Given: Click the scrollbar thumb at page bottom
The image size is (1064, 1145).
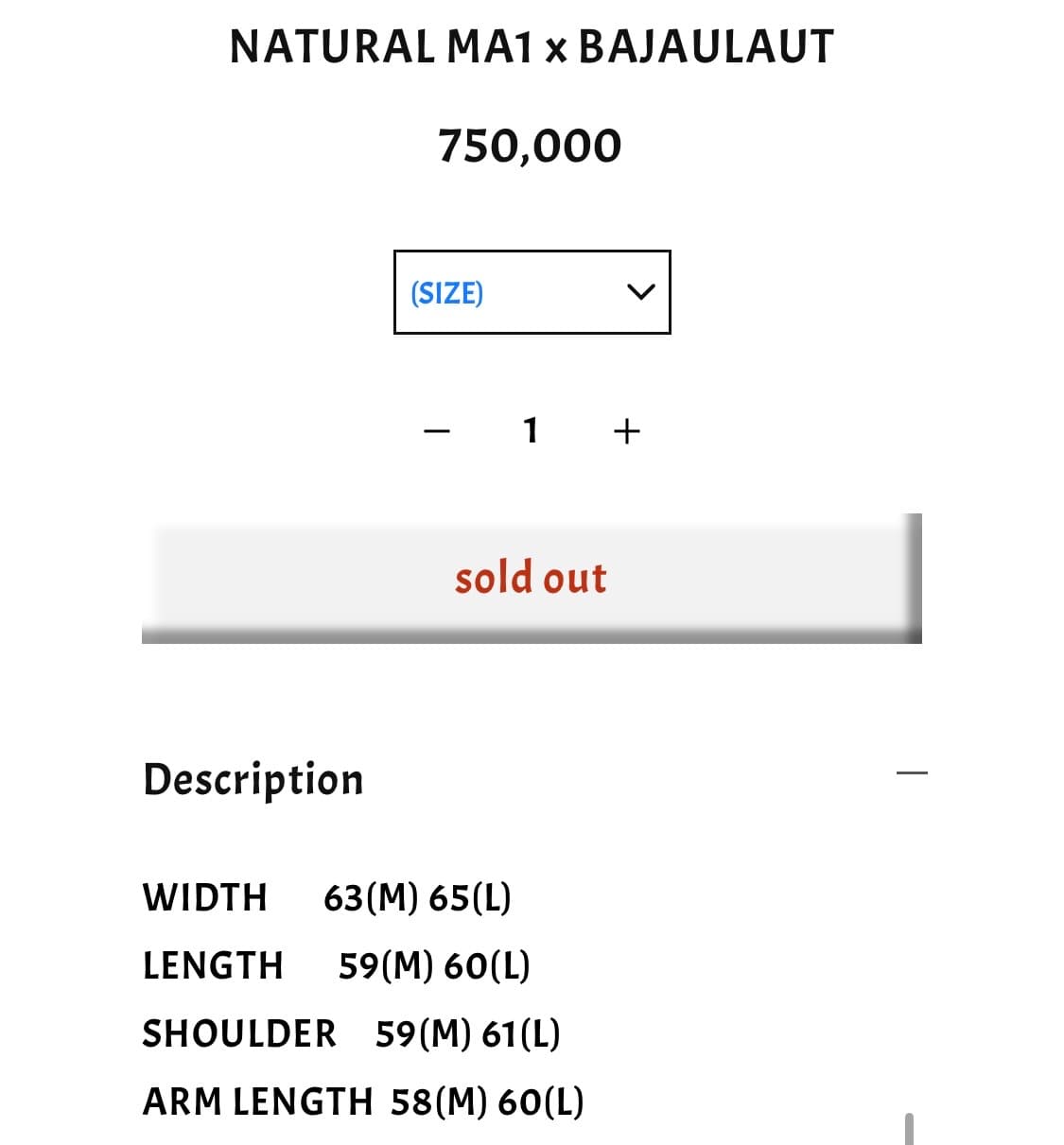Looking at the screenshot, I should pyautogui.click(x=909, y=1129).
